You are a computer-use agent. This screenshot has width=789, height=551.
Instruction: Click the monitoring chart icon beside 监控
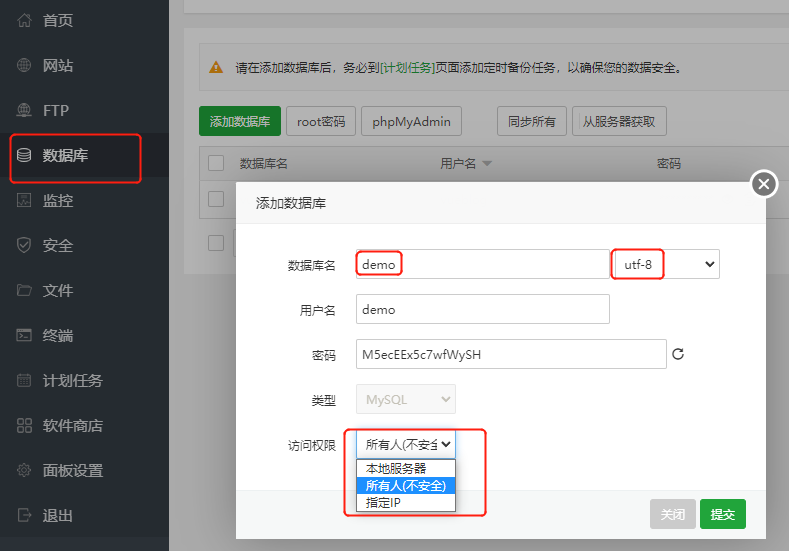coord(24,200)
